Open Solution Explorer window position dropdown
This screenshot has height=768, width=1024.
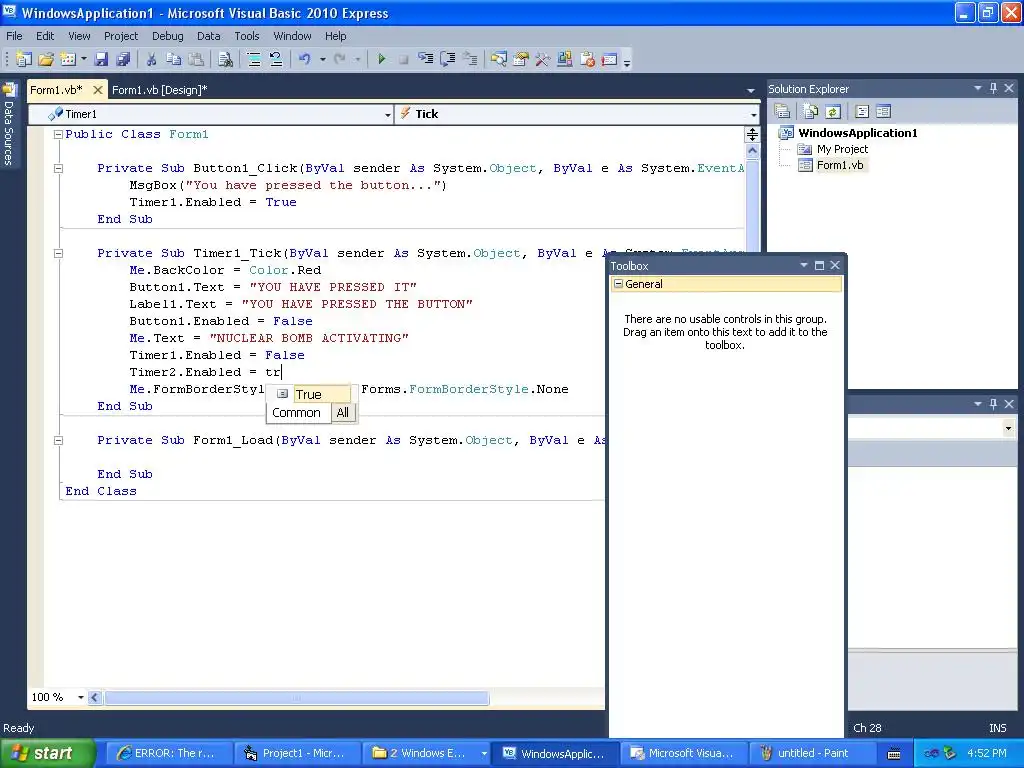pos(978,88)
